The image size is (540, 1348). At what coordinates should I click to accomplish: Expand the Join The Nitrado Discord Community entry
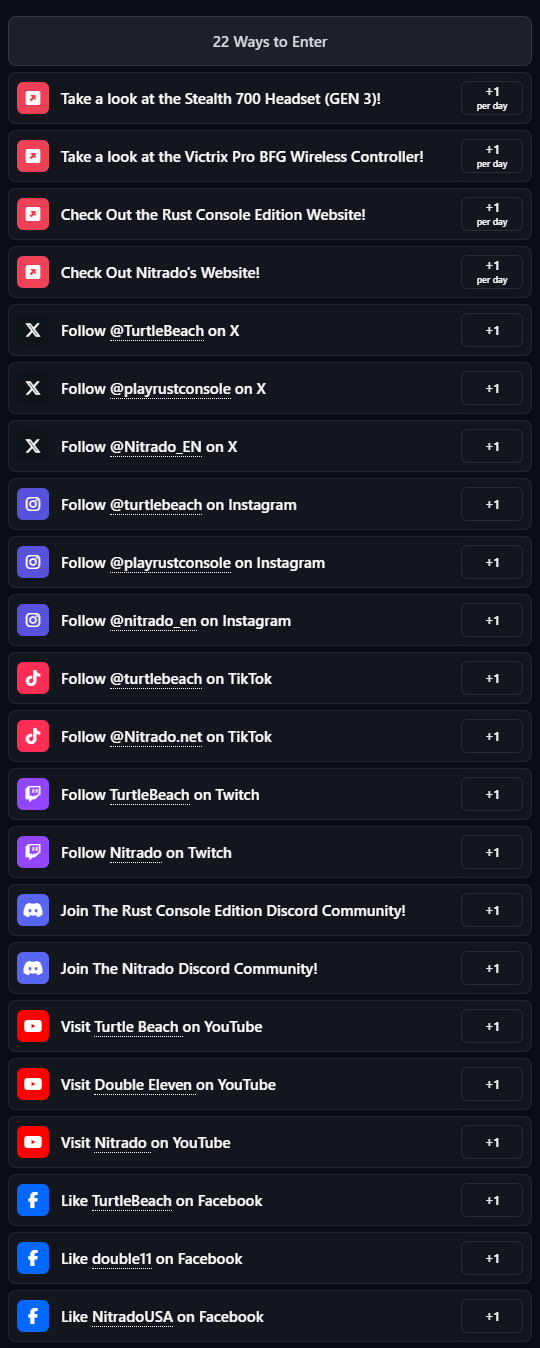(x=270, y=968)
